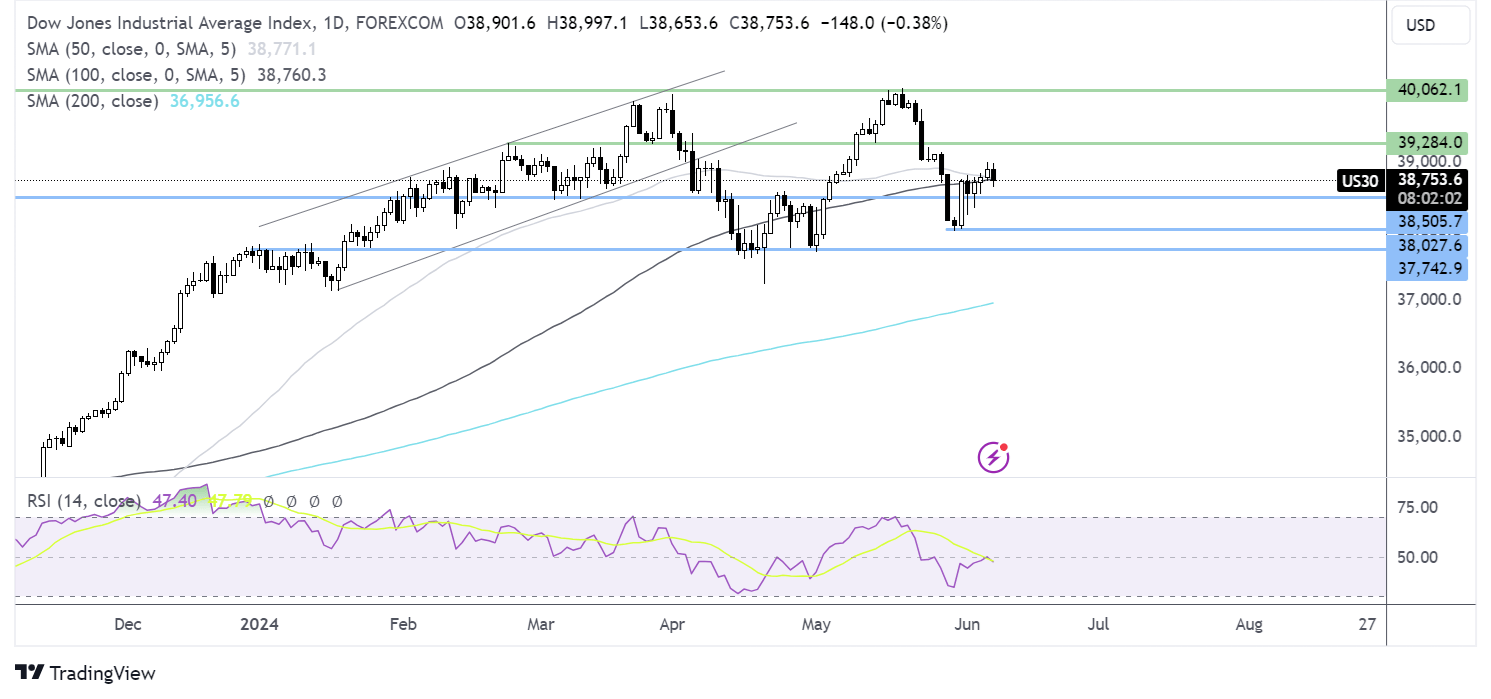
Task: Click the Dec label on time axis
Action: click(x=128, y=624)
